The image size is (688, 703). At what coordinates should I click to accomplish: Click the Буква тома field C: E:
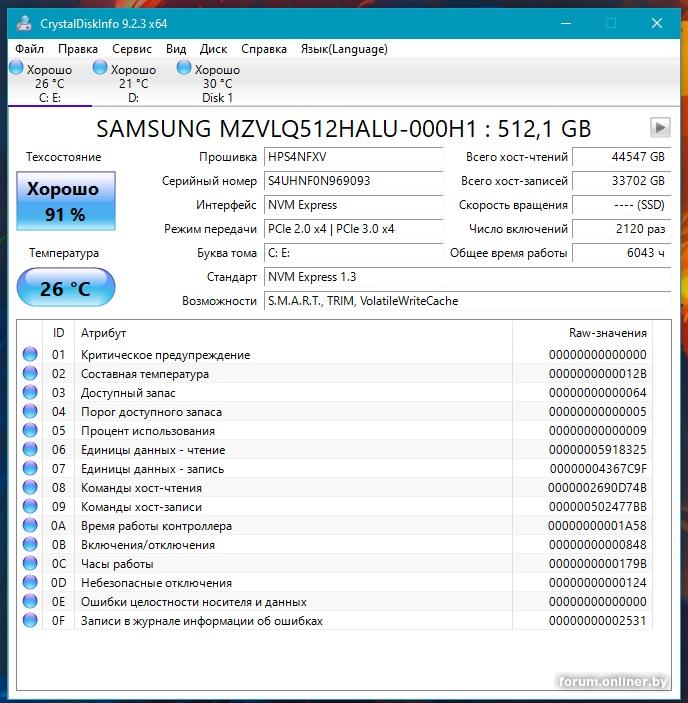pyautogui.click(x=354, y=253)
